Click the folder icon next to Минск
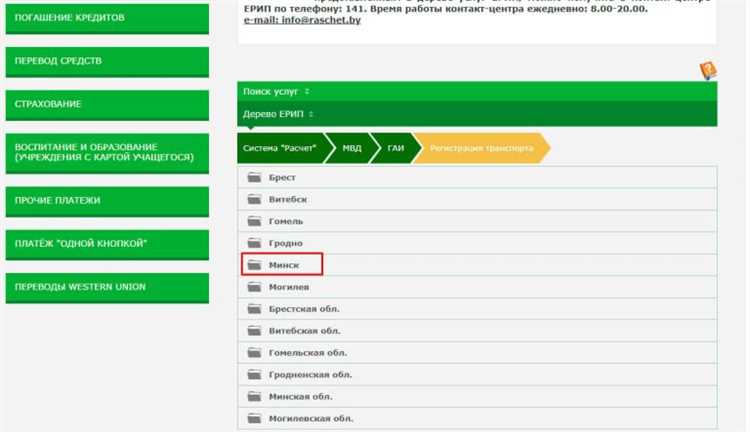Screen dimensions: 750x432 (254, 265)
